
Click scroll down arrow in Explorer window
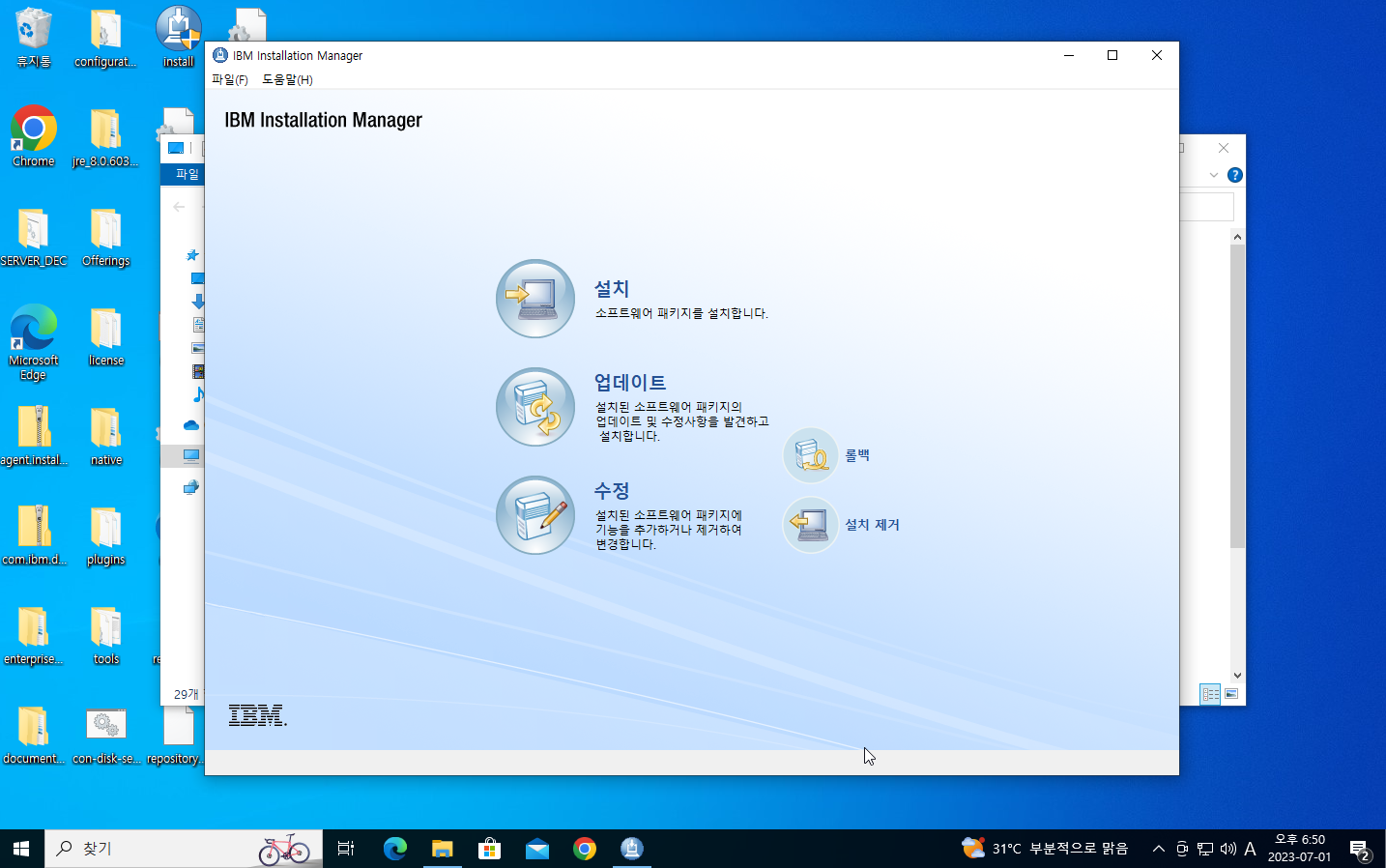coord(1237,676)
